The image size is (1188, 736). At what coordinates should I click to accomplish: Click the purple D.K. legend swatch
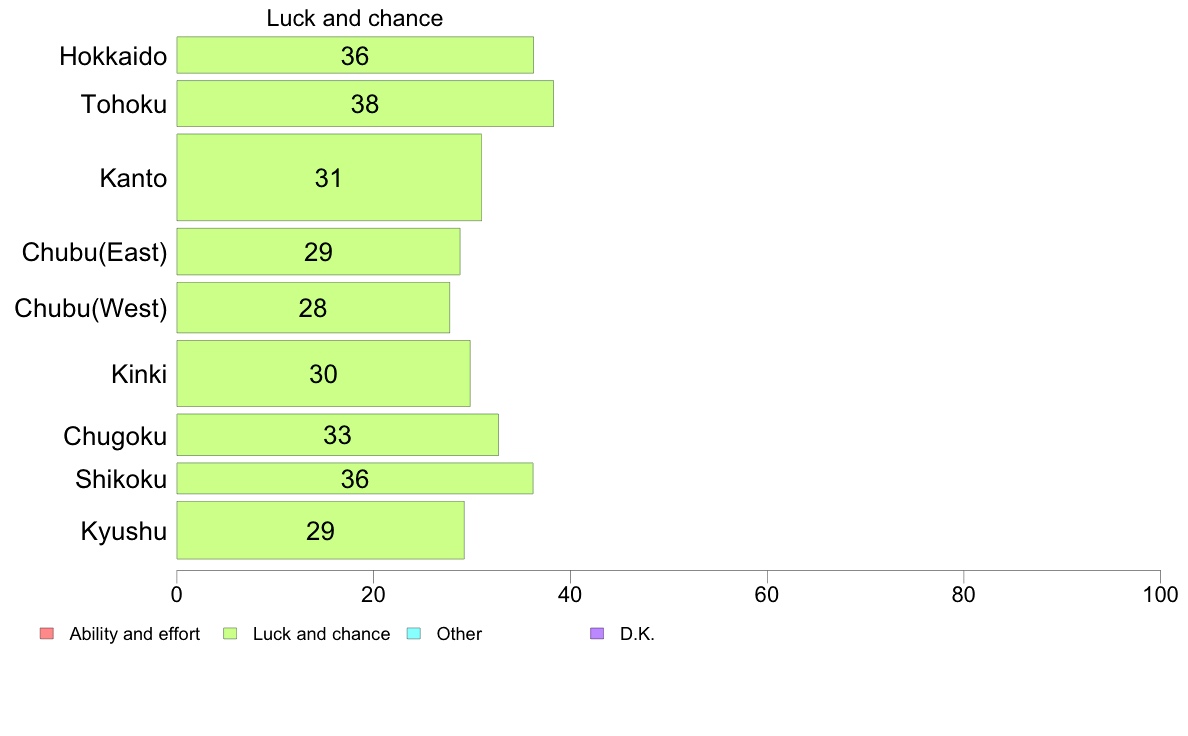coord(597,634)
